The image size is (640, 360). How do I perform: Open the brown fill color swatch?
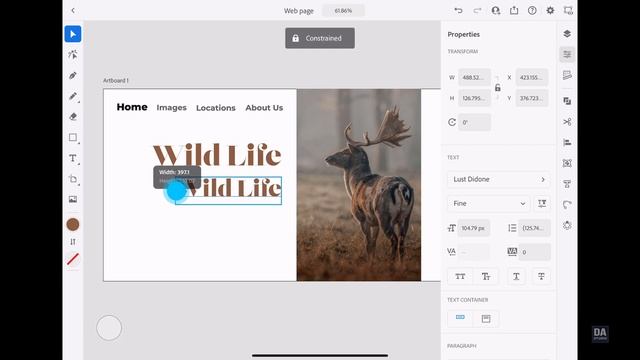click(73, 224)
